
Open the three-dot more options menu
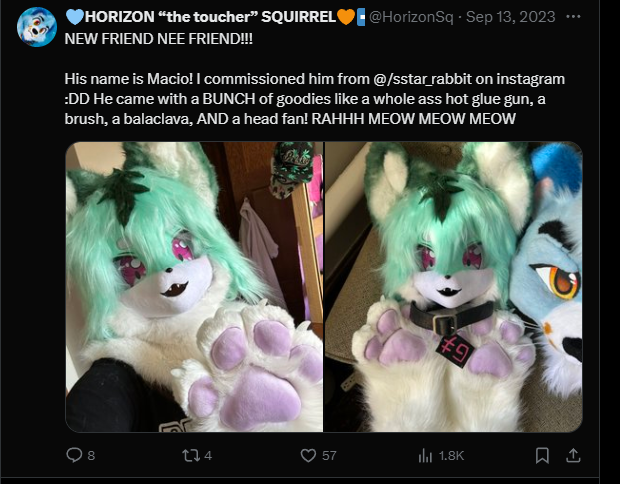click(573, 17)
